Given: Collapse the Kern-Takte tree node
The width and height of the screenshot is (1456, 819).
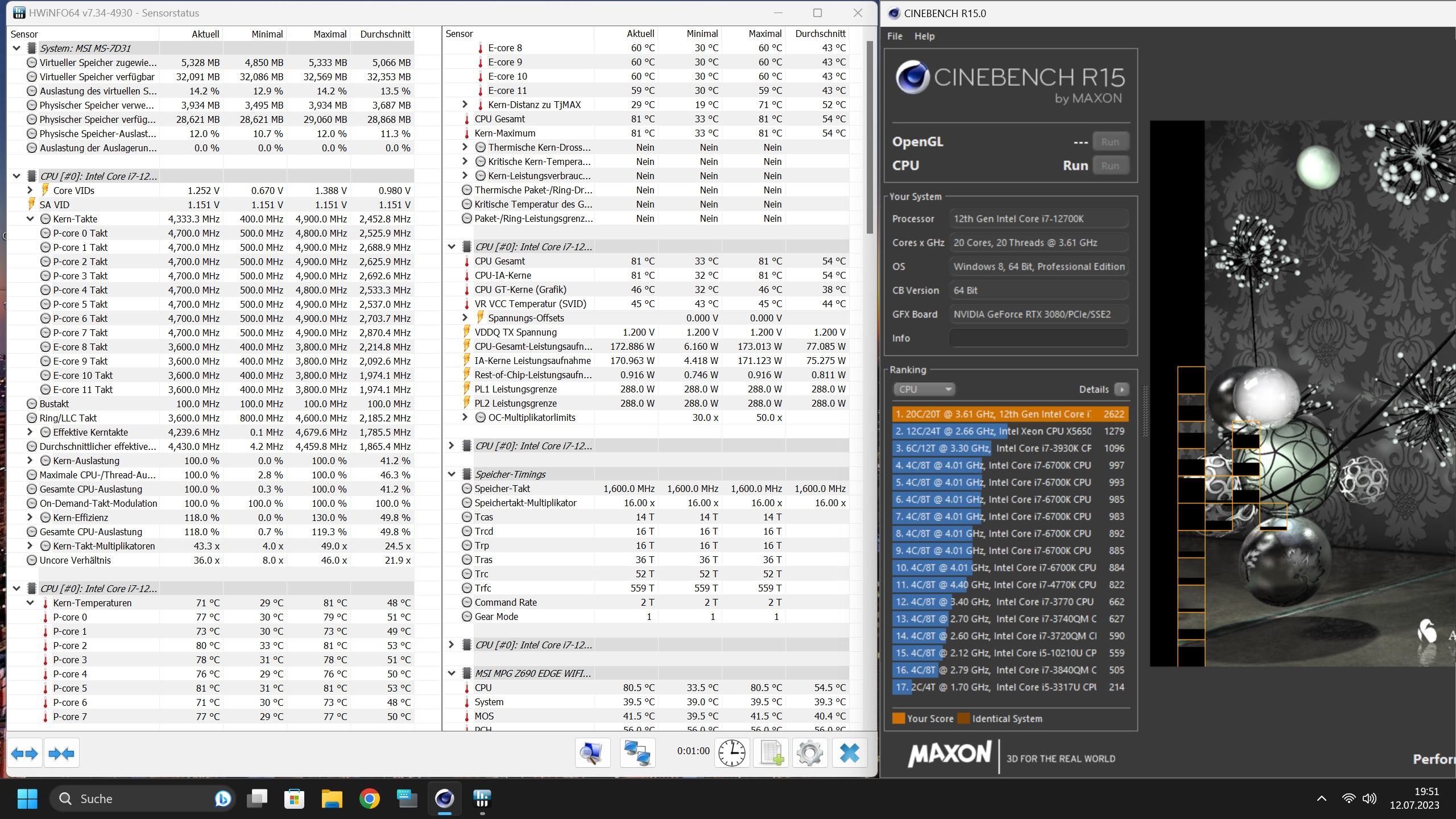Looking at the screenshot, I should (30, 219).
